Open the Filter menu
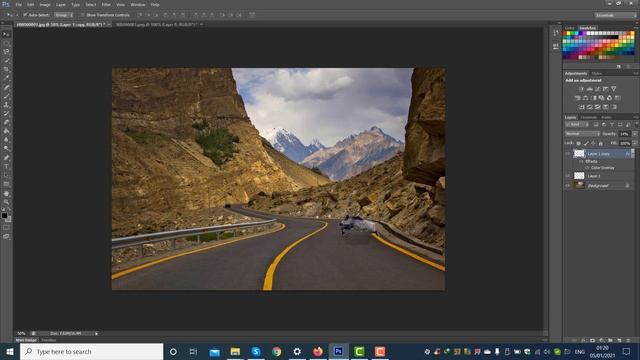Image resolution: width=640 pixels, height=360 pixels. click(106, 4)
